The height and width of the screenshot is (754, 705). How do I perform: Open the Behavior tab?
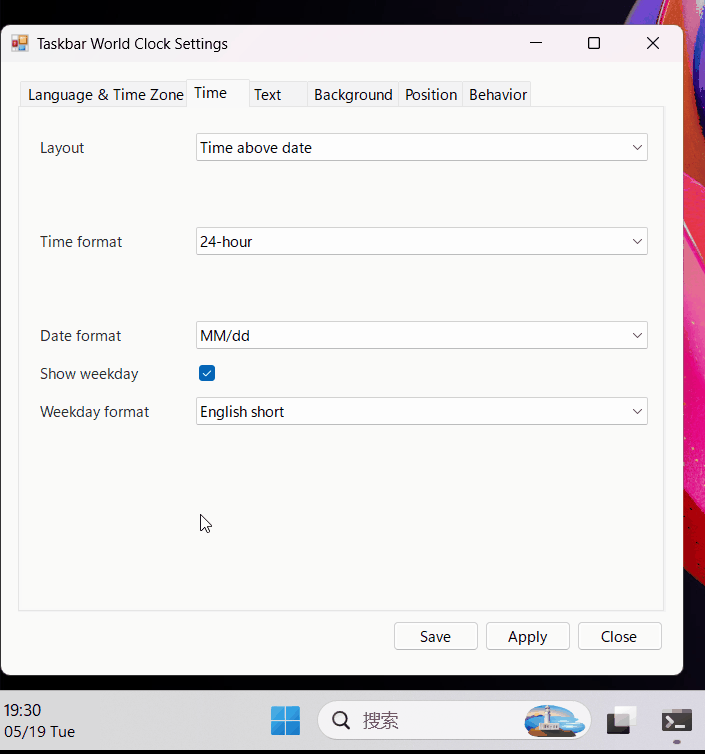(497, 94)
